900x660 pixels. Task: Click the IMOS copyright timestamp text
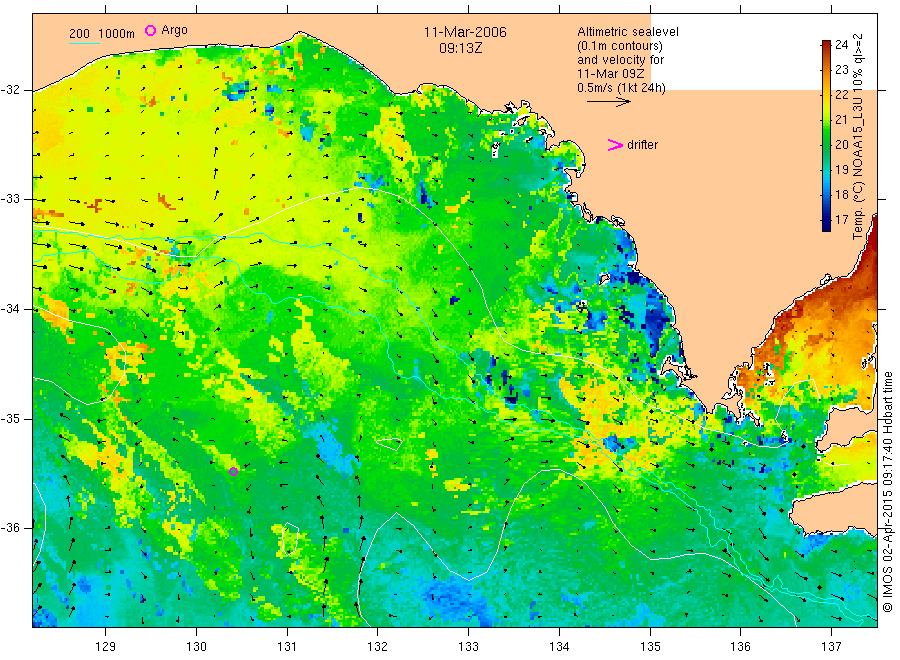click(888, 492)
